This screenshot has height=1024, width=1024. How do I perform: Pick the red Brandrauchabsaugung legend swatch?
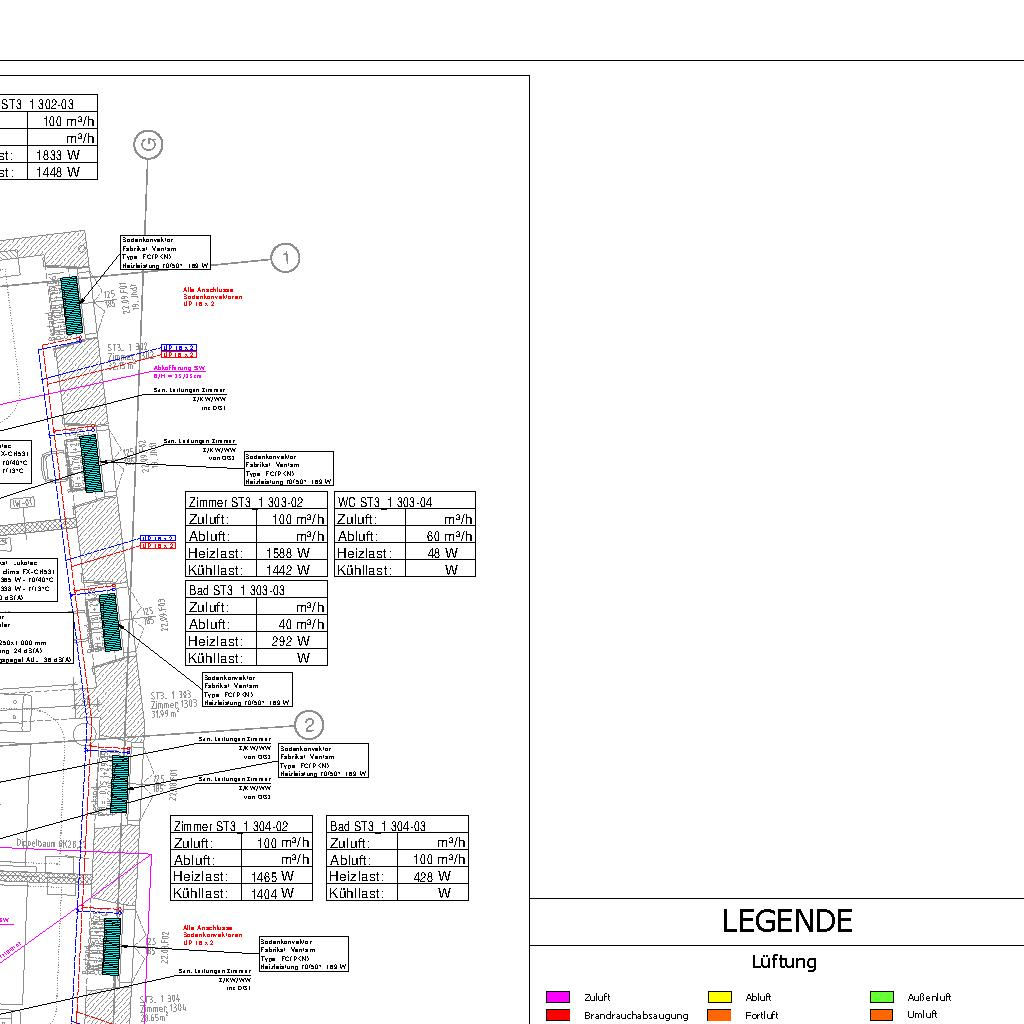557,1015
